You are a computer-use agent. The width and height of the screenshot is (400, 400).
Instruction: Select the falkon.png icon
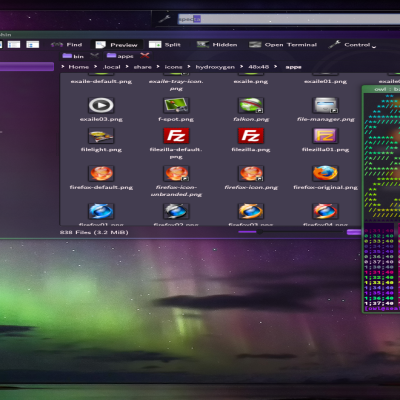tap(251, 105)
